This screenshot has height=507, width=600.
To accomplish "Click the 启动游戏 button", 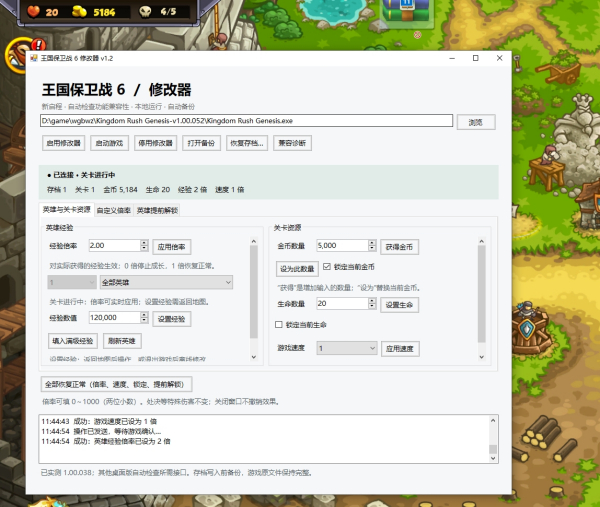I will point(109,143).
